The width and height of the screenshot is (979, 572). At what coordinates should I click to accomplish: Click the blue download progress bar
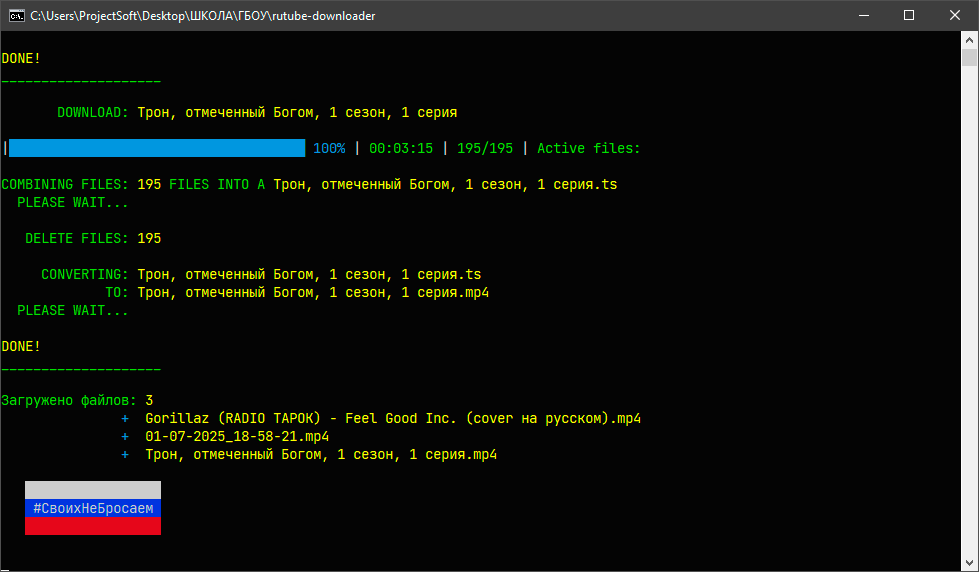[x=157, y=148]
